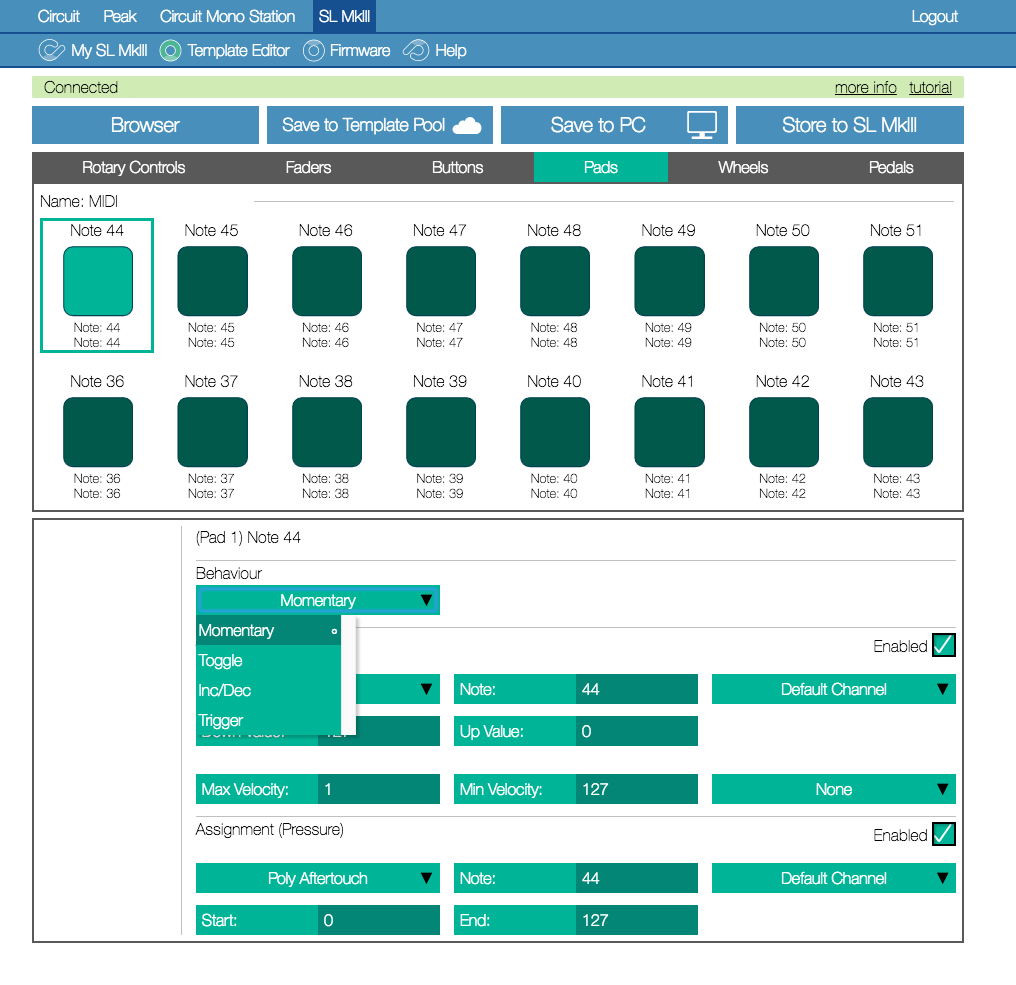This screenshot has width=1016, height=985.
Task: Open the SL MkIII product tab
Action: pos(344,16)
